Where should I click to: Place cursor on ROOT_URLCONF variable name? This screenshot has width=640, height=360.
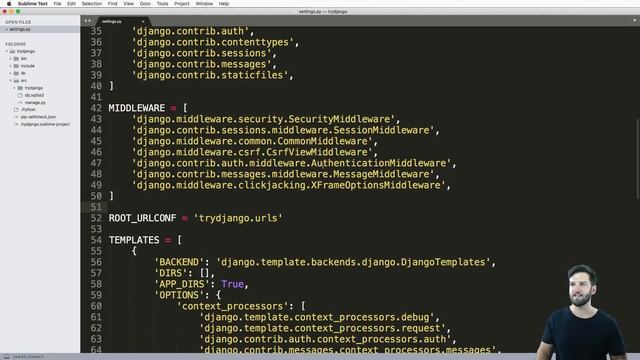142,218
